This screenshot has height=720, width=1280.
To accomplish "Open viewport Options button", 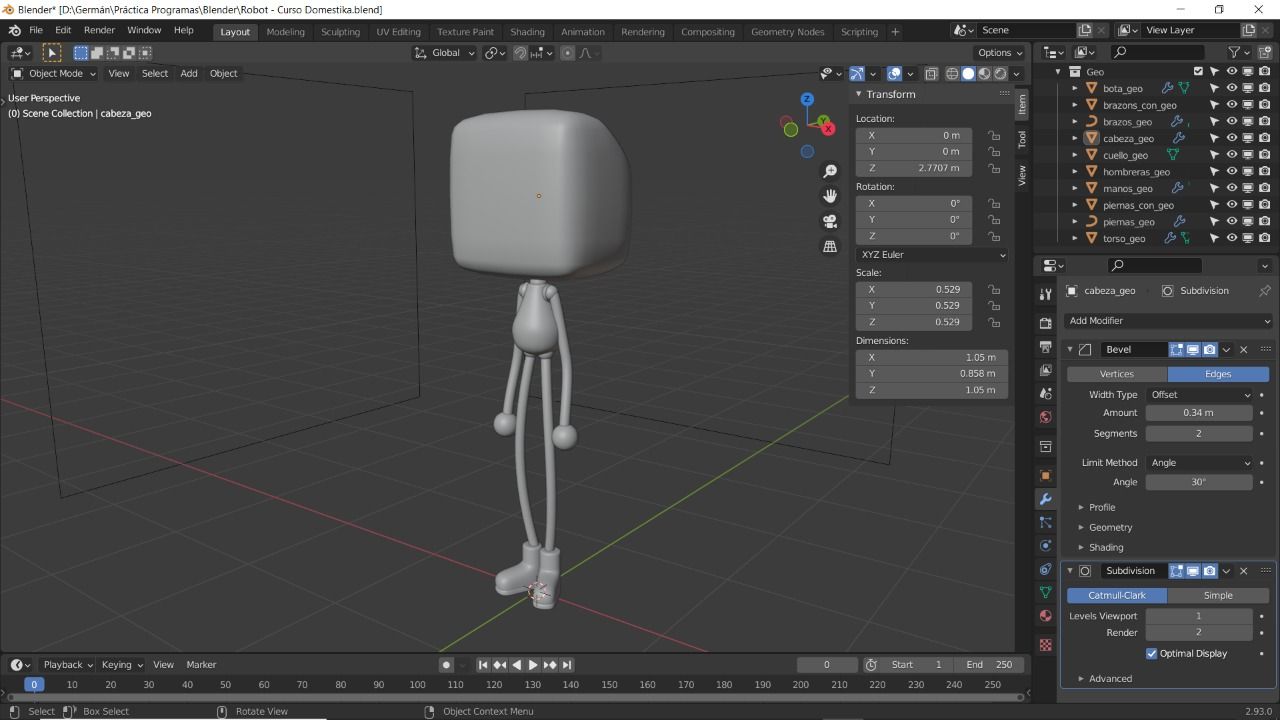I will tap(1000, 53).
